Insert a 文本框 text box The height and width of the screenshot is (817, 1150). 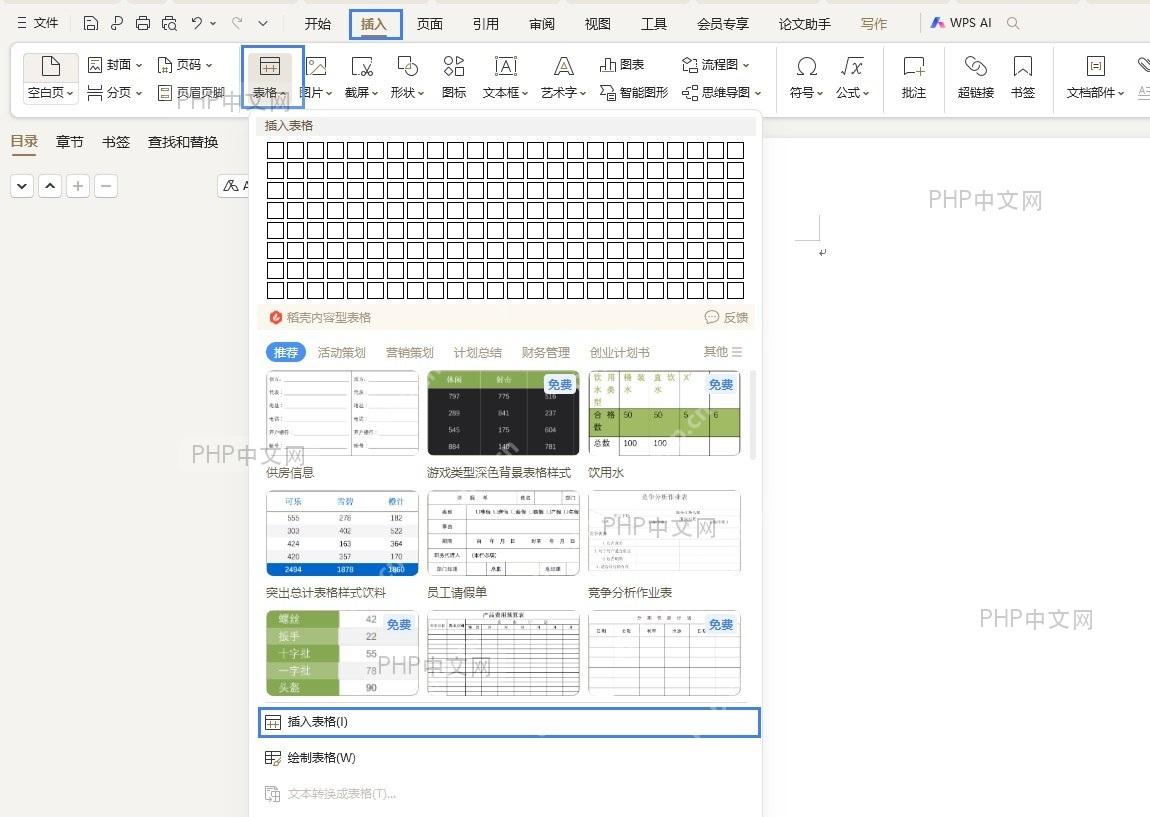505,77
